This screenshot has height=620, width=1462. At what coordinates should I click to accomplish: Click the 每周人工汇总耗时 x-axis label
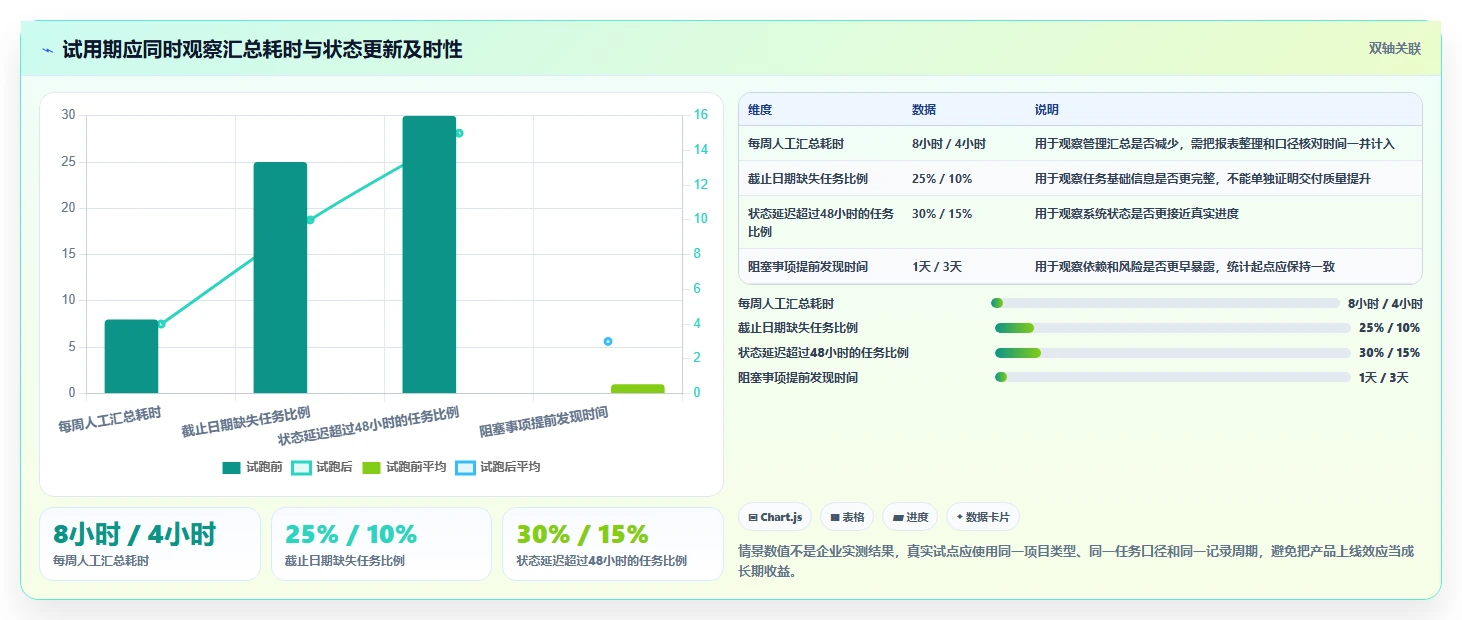click(x=109, y=419)
